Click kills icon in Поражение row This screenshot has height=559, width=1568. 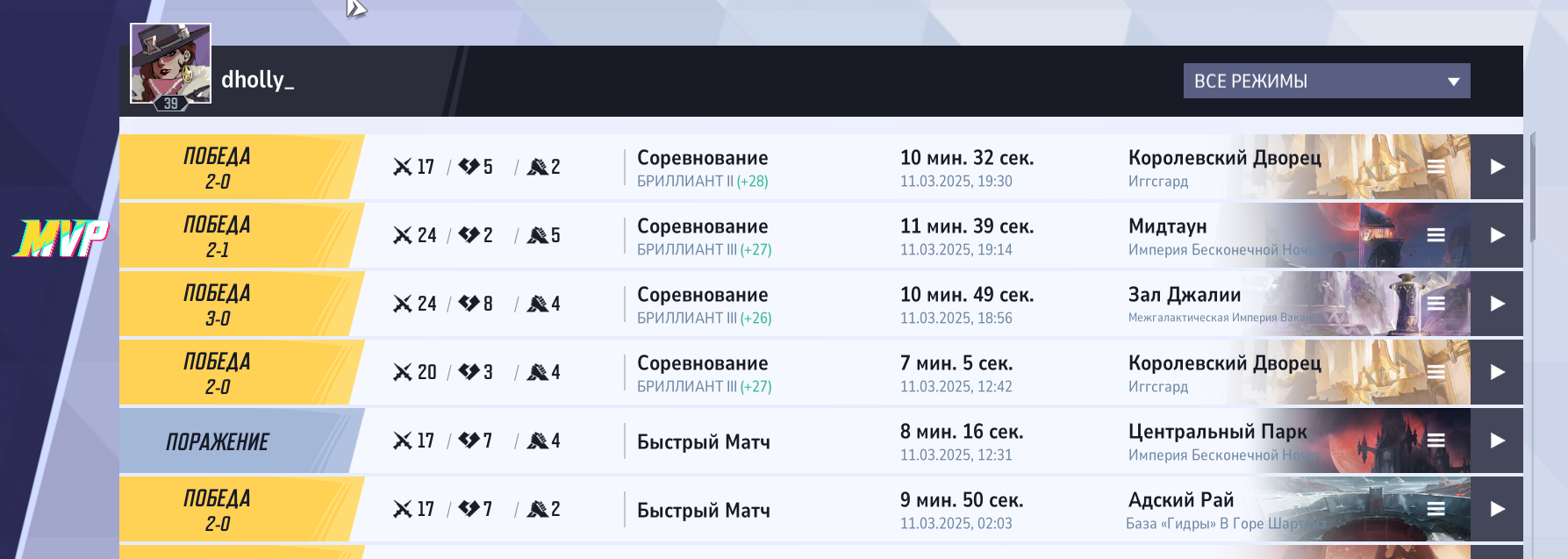click(403, 441)
